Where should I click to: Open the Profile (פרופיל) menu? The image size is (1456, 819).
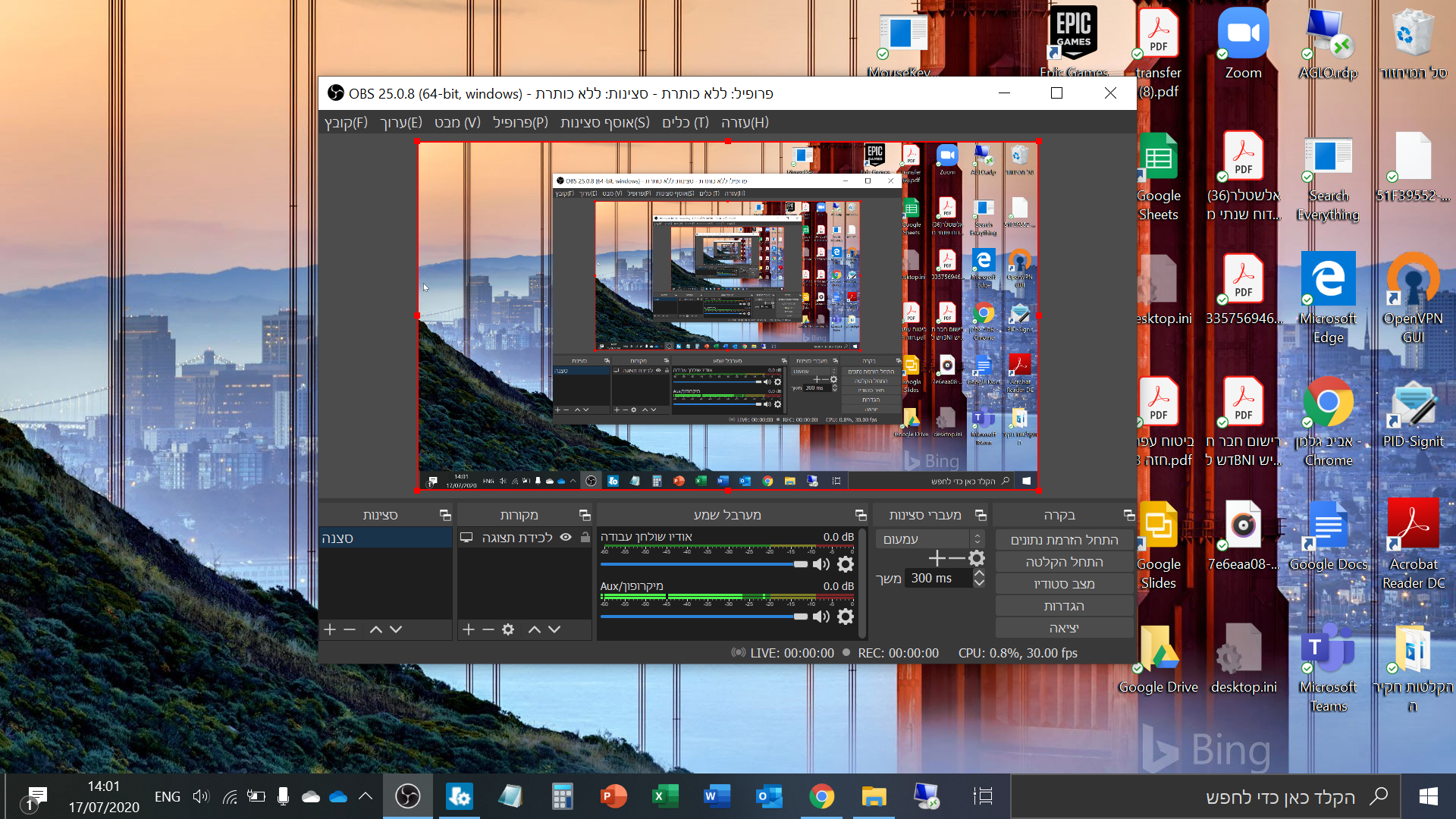point(520,123)
